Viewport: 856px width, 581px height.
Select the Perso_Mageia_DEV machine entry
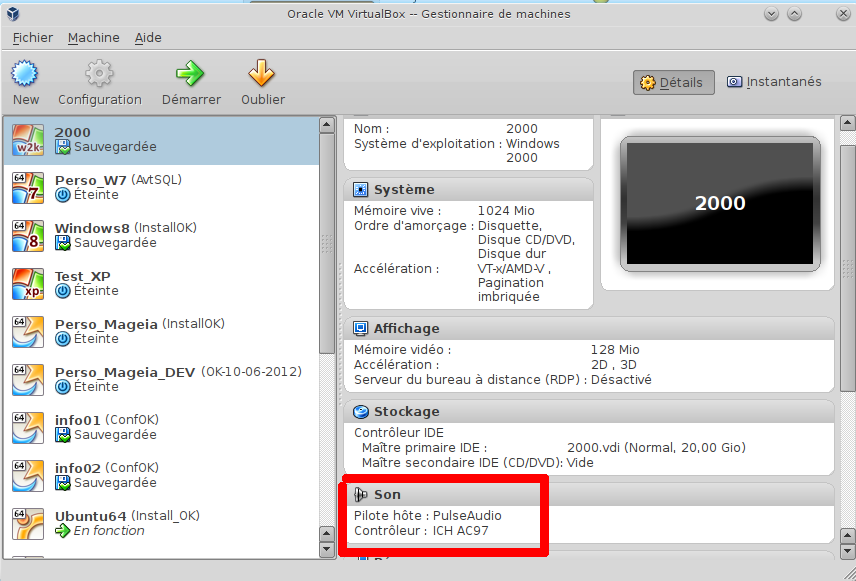click(x=161, y=380)
